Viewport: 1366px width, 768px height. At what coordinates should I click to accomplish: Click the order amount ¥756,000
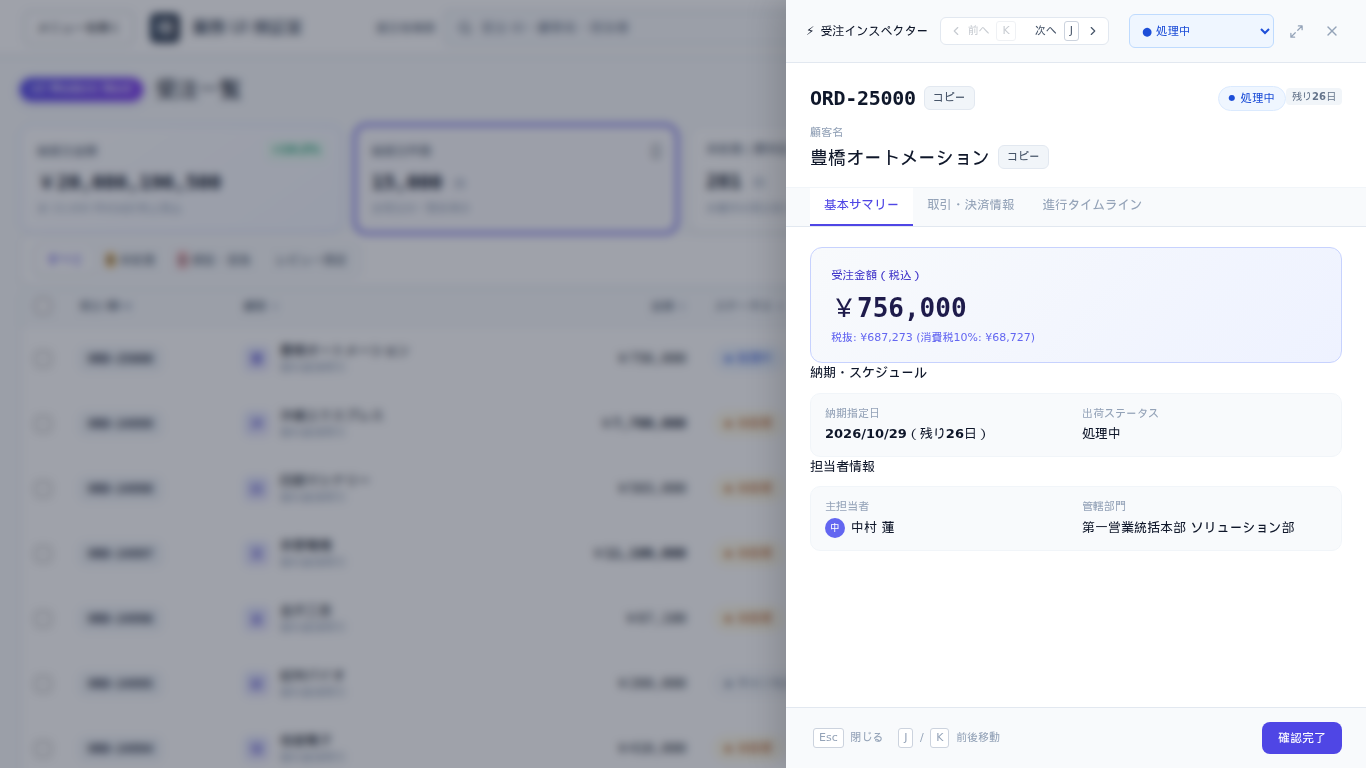[x=899, y=307]
